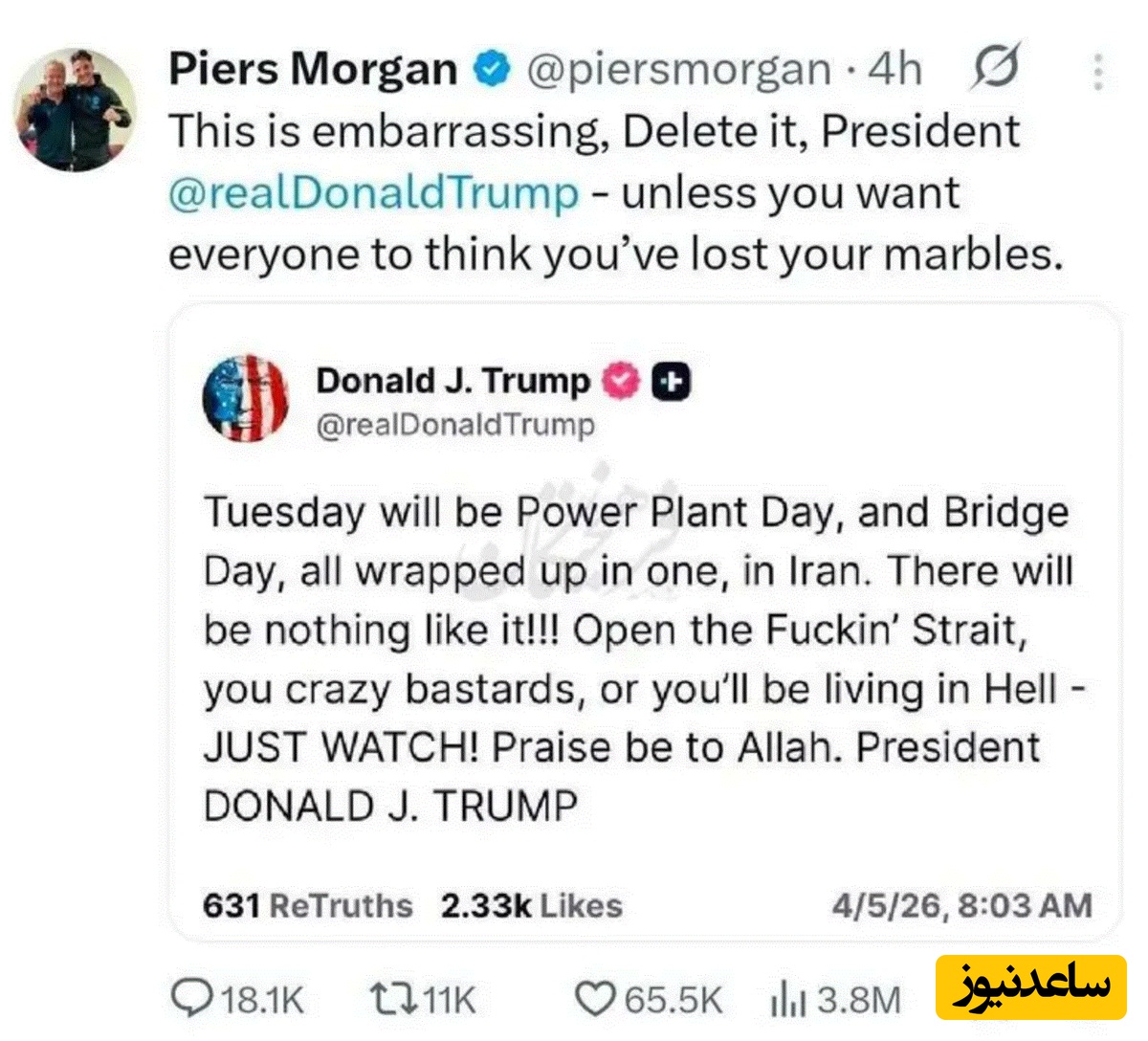The height and width of the screenshot is (1041, 1148).
Task: Open Donald J. Trump's flag avatar
Action: (x=246, y=399)
